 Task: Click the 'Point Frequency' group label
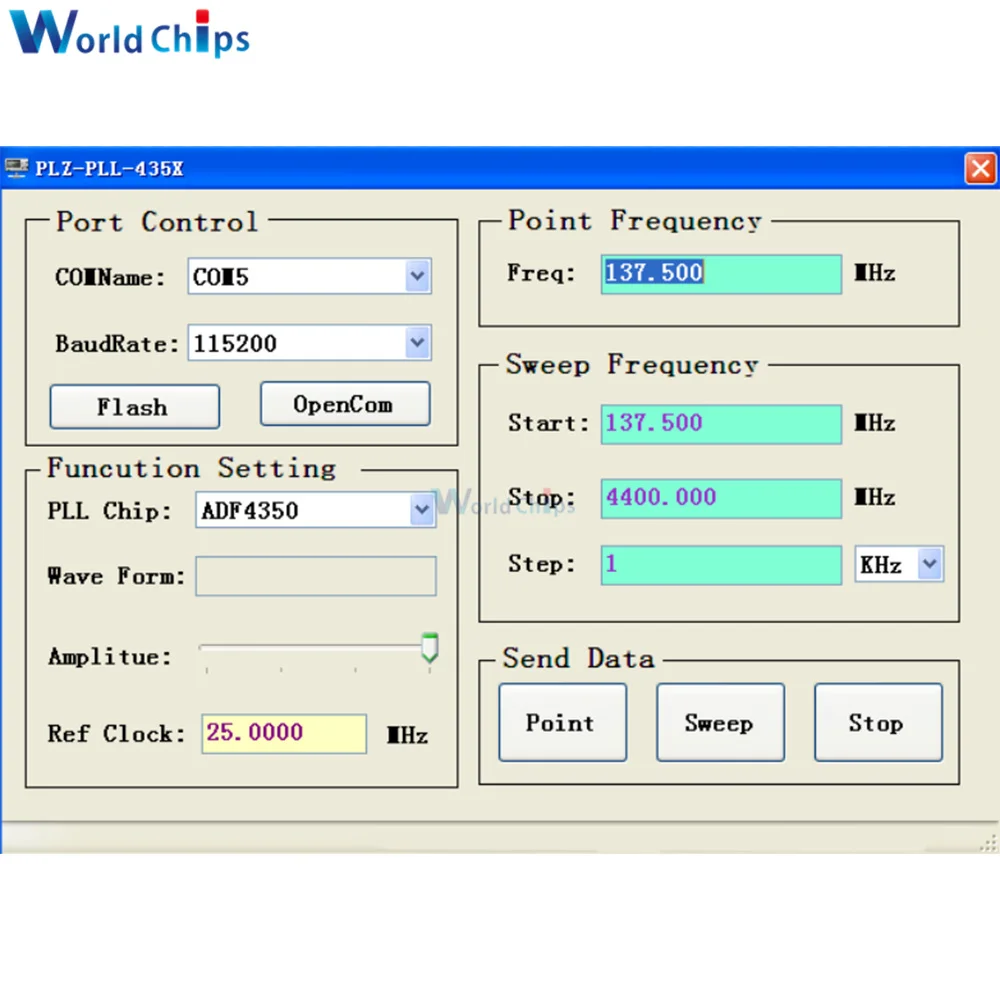tap(635, 221)
